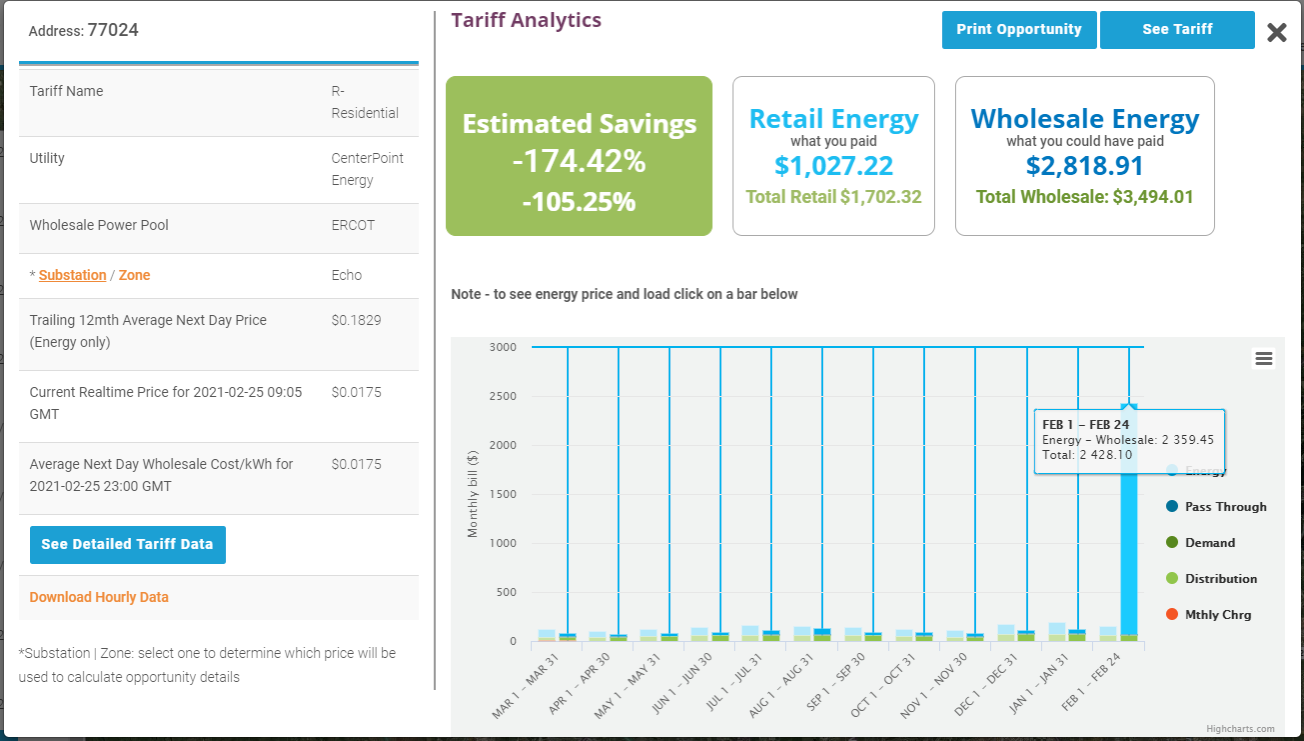Click the Estimated Savings green panel
The height and width of the screenshot is (741, 1304).
[579, 156]
